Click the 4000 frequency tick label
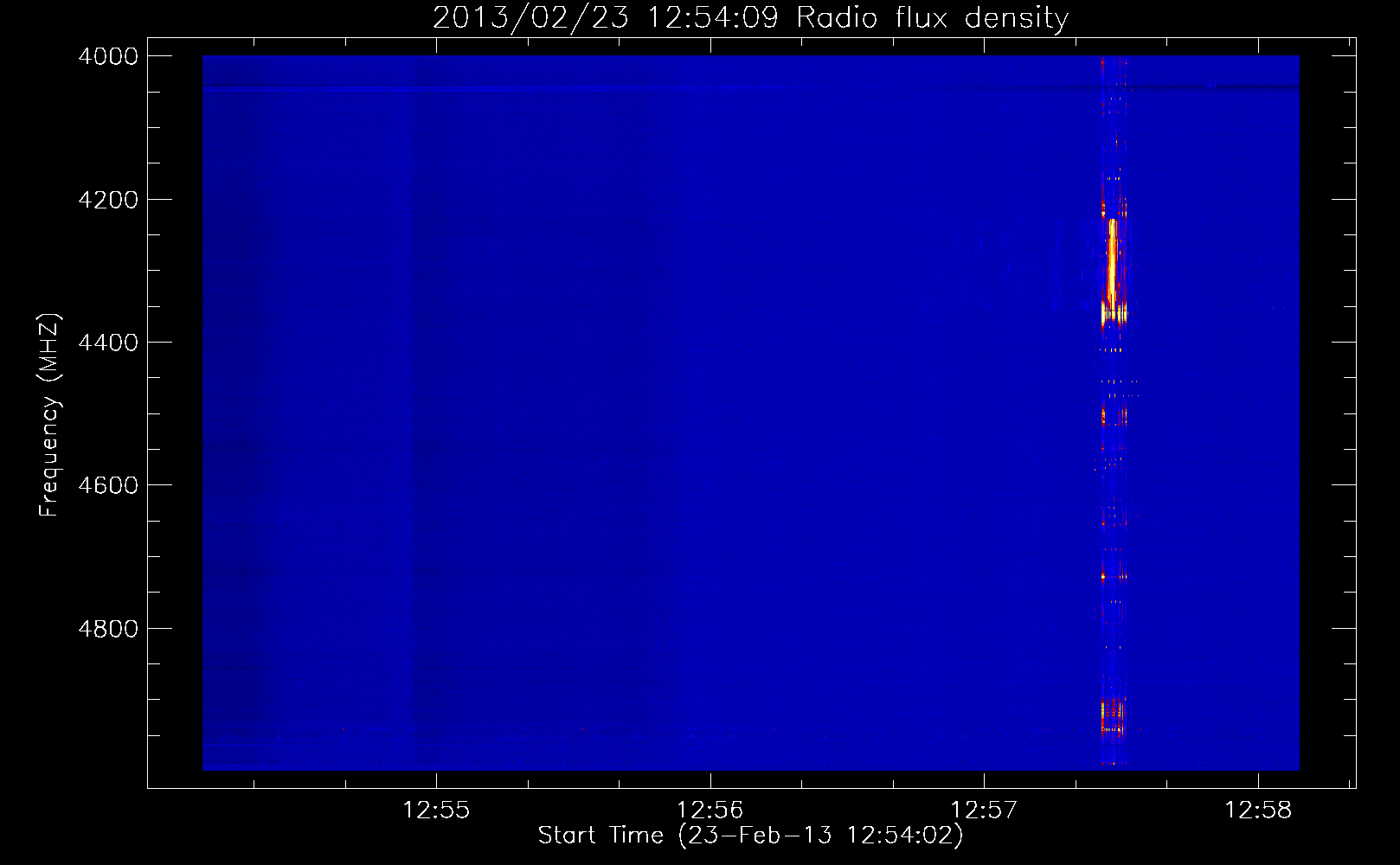Image resolution: width=1400 pixels, height=865 pixels. (108, 56)
